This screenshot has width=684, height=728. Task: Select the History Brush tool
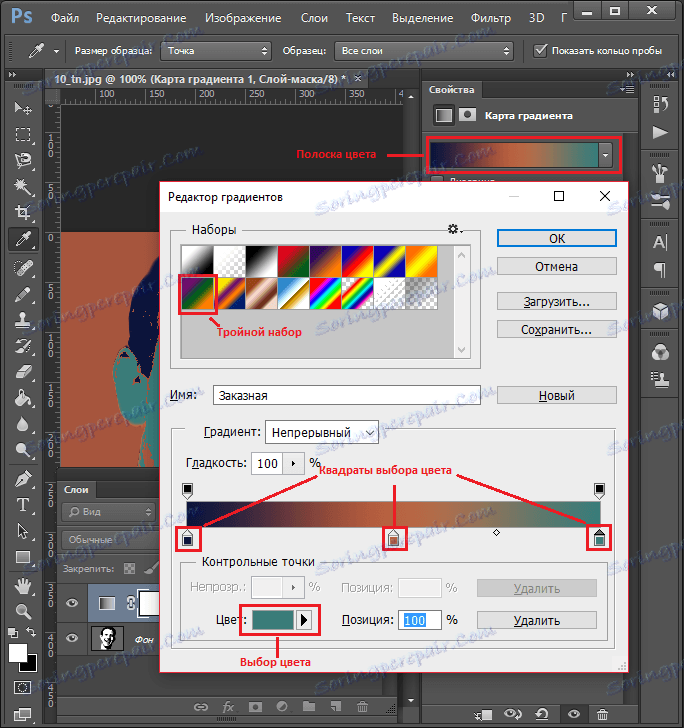click(23, 346)
